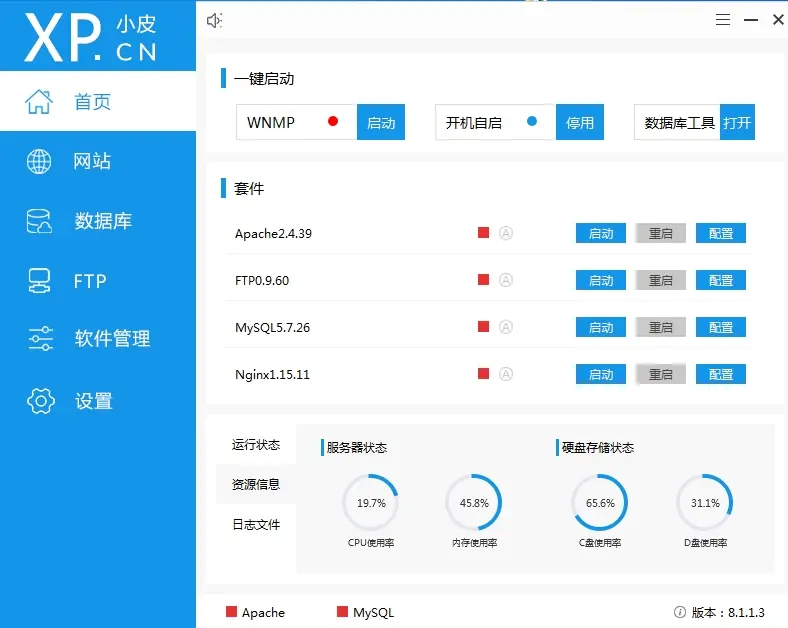Image resolution: width=788 pixels, height=628 pixels.
Task: Toggle FTP0.9.60 auto-start A icon
Action: pos(506,280)
